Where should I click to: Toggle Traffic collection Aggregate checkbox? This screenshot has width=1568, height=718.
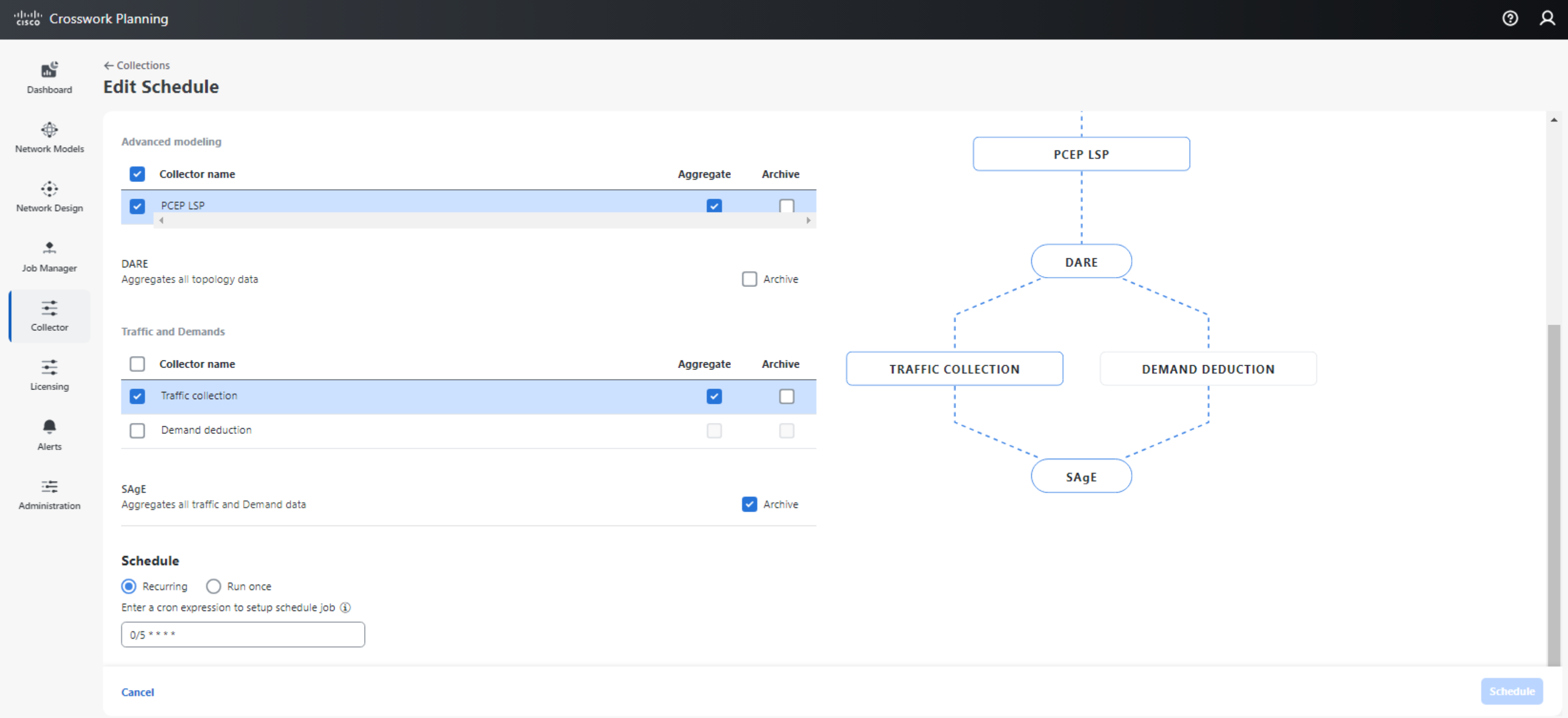(714, 396)
